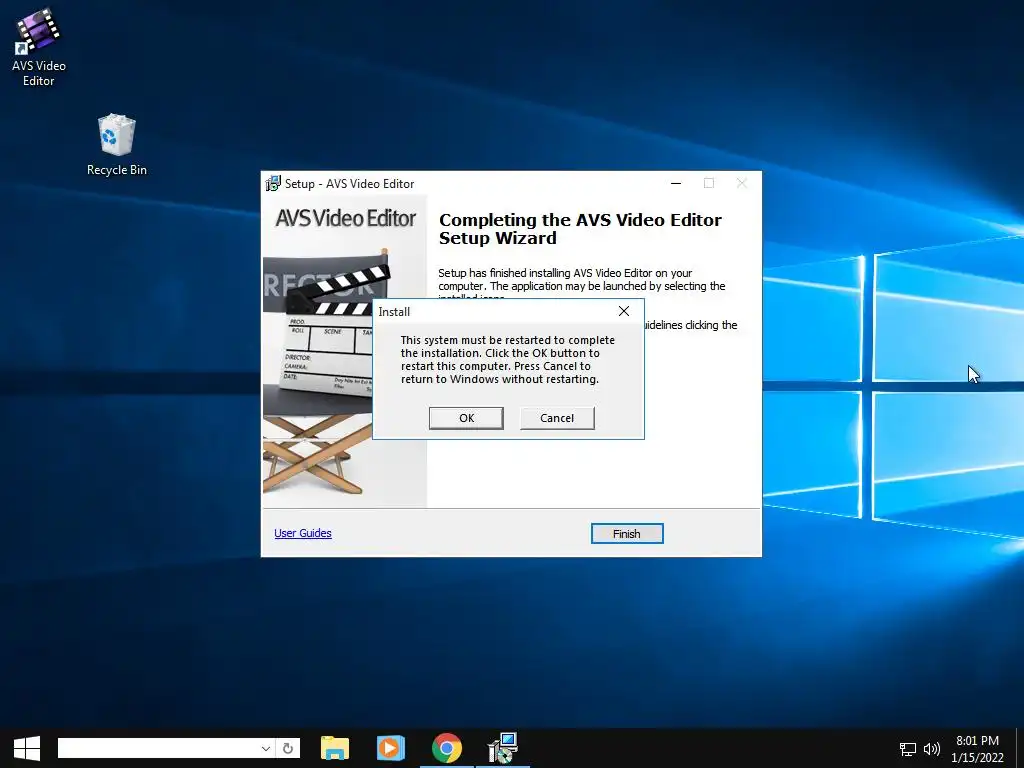Click Finish in the Setup wizard
The width and height of the screenshot is (1024, 768).
coord(627,534)
